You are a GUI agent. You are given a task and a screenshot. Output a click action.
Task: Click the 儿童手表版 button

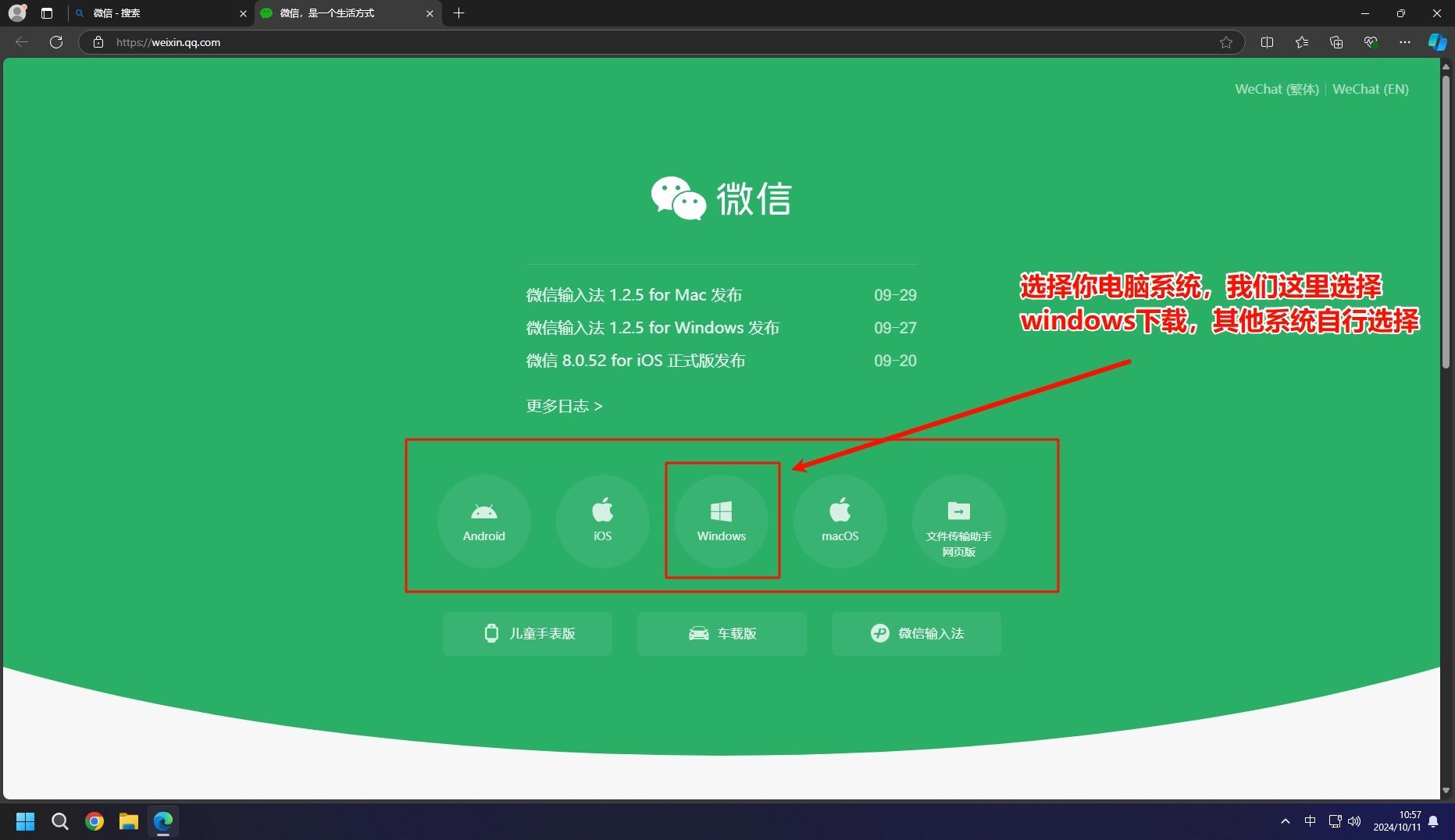[x=527, y=633]
